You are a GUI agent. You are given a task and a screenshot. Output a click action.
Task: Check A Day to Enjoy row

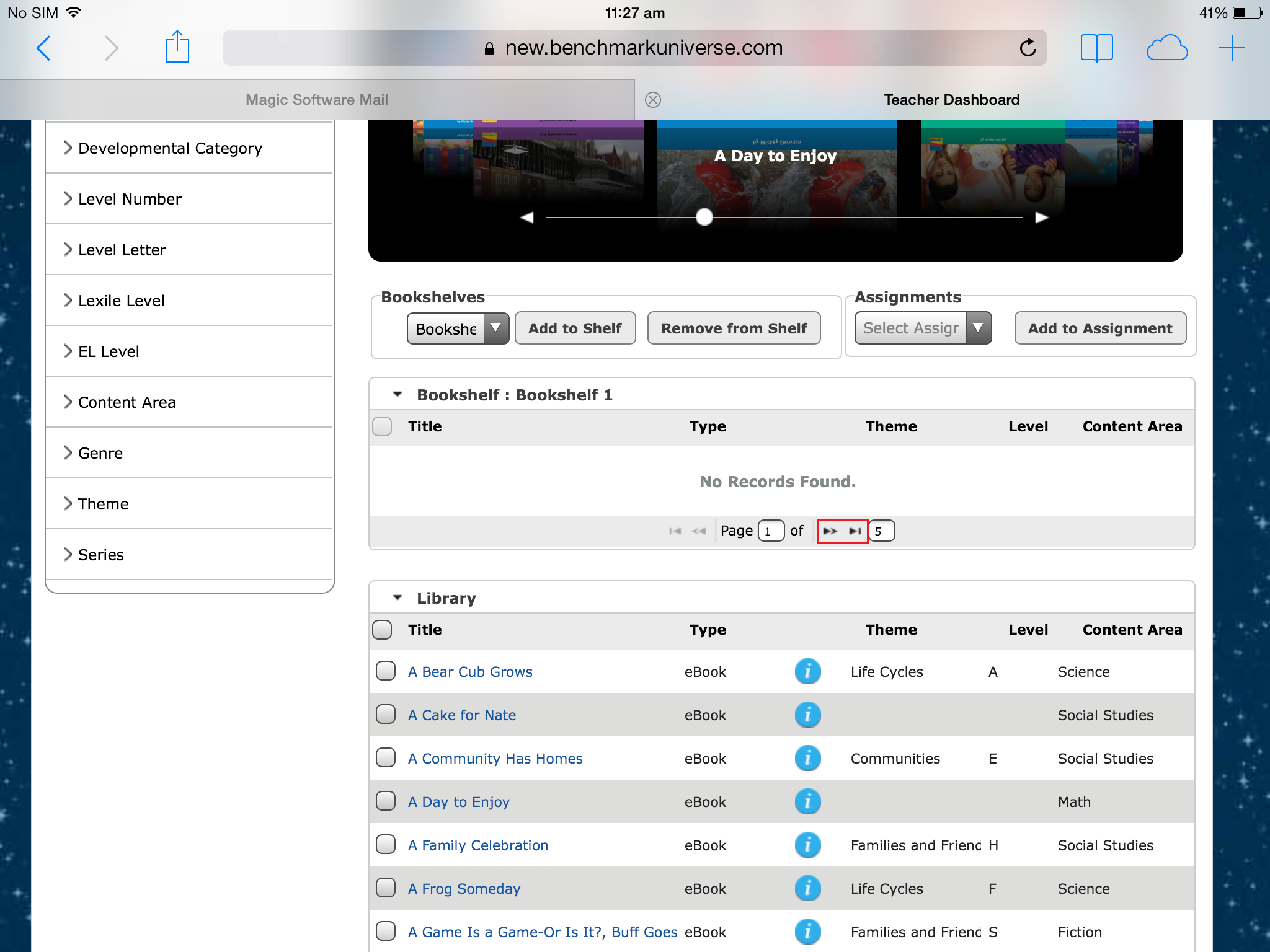(386, 801)
